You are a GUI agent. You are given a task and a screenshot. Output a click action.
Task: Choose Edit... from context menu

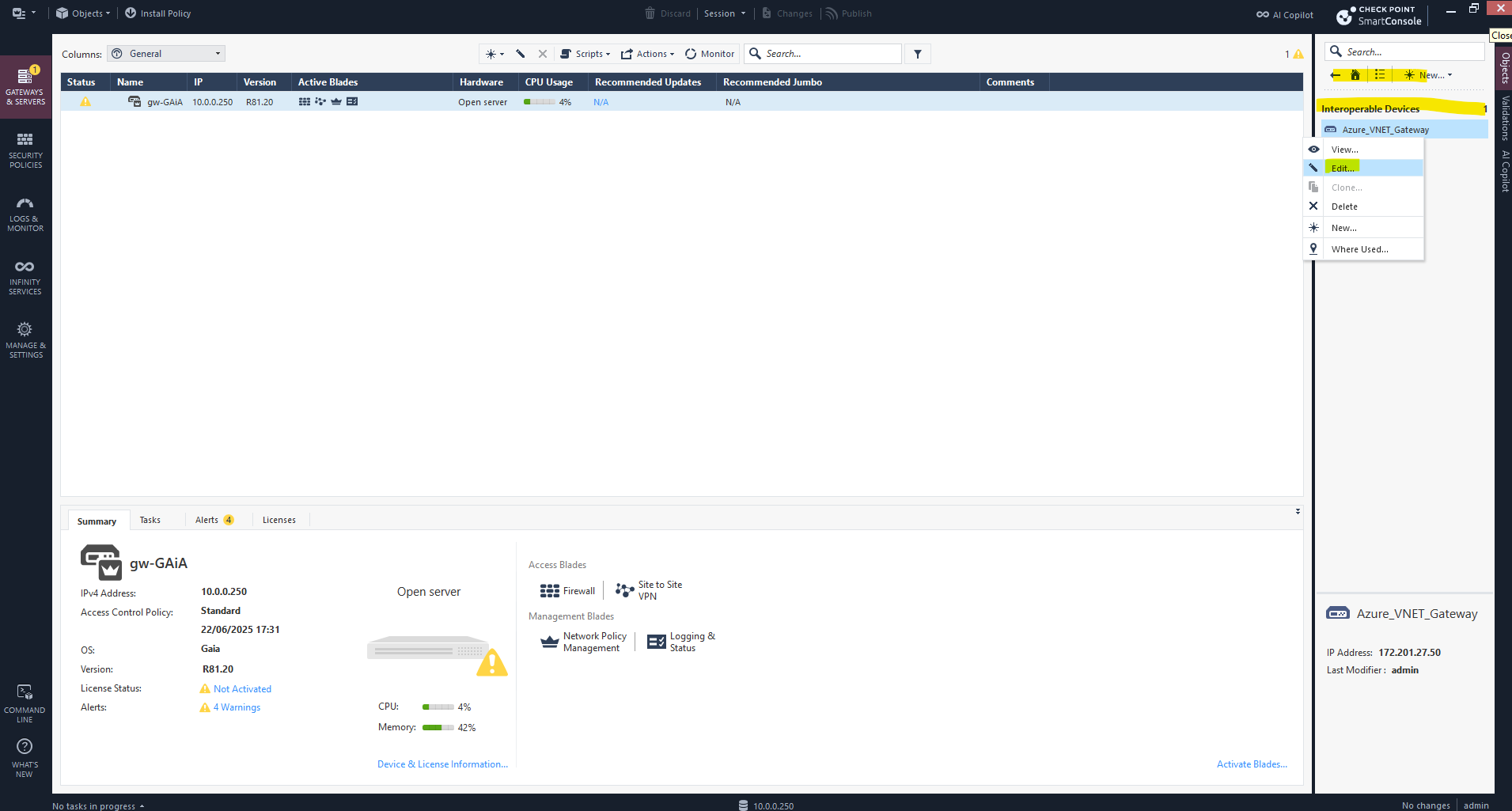[1364, 169]
